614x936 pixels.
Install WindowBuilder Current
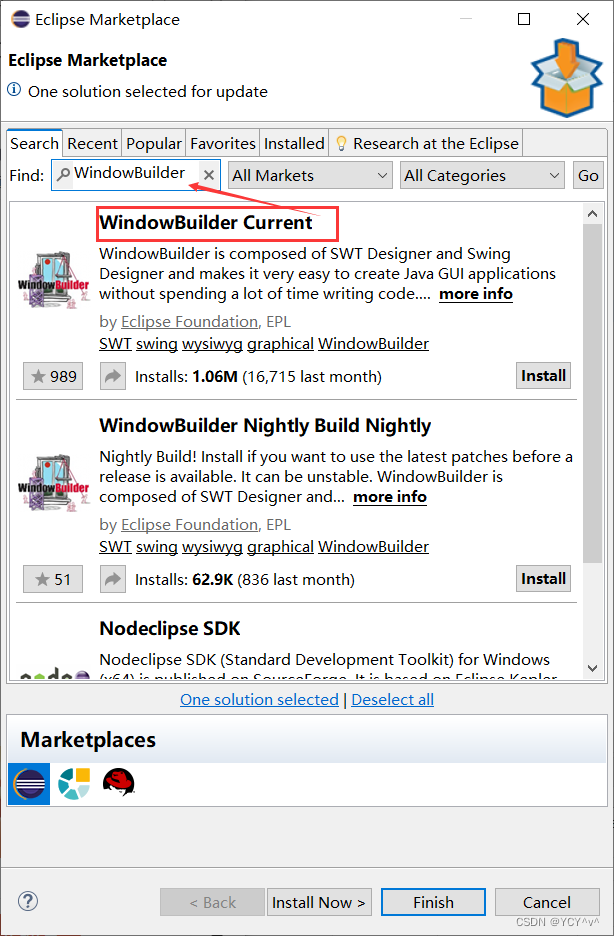point(543,375)
